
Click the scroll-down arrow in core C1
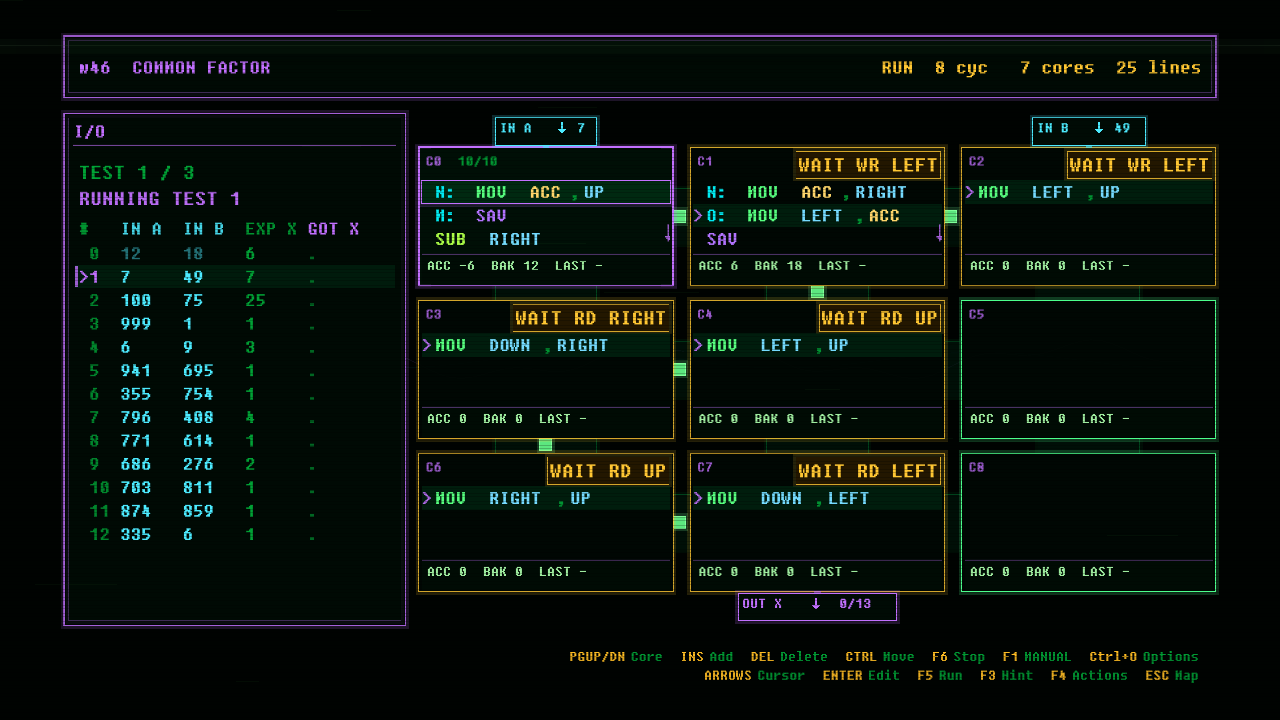[x=939, y=234]
